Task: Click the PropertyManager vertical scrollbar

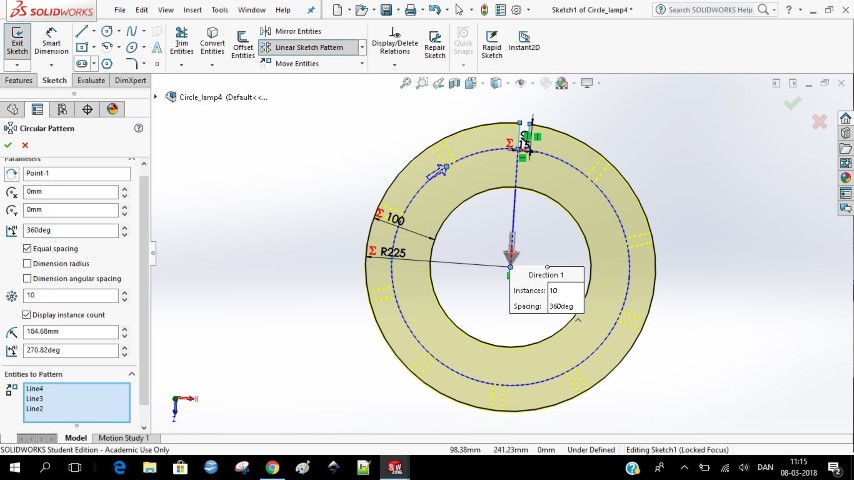Action: [144, 290]
